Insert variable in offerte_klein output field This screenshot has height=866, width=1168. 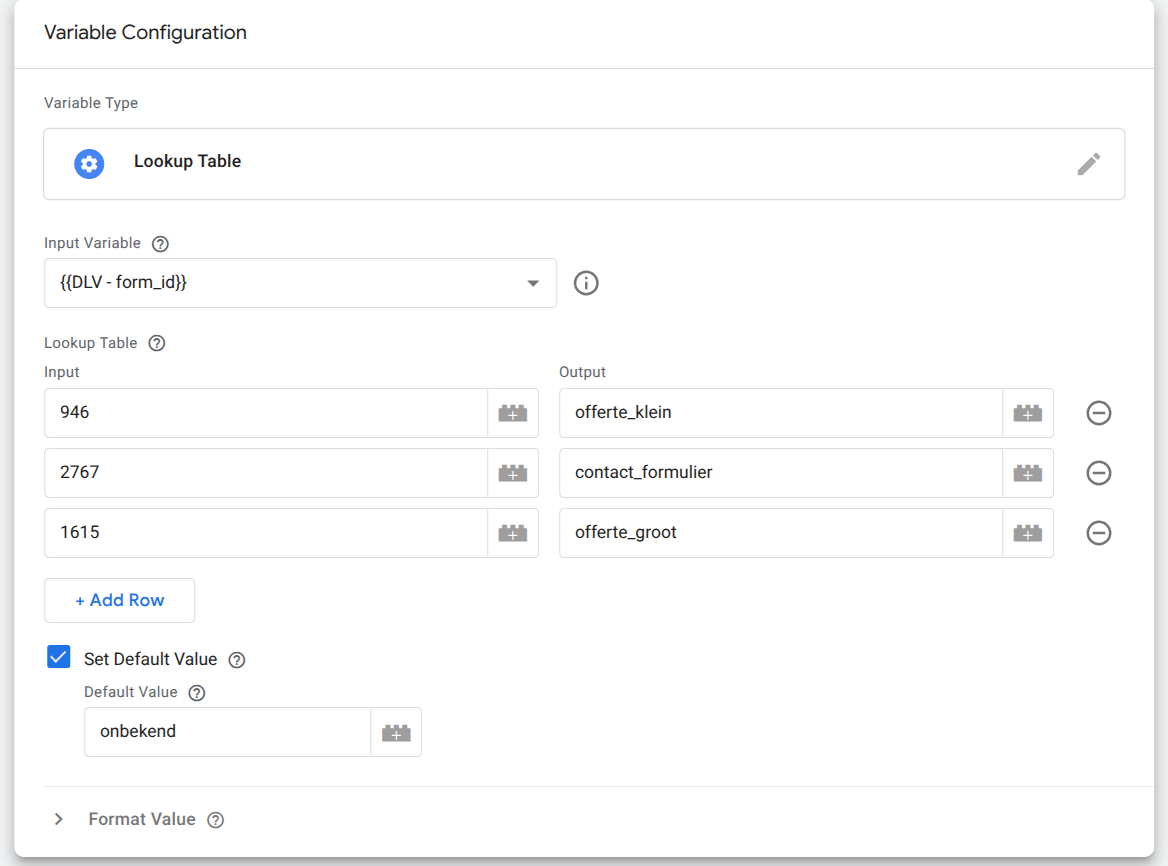point(1027,413)
